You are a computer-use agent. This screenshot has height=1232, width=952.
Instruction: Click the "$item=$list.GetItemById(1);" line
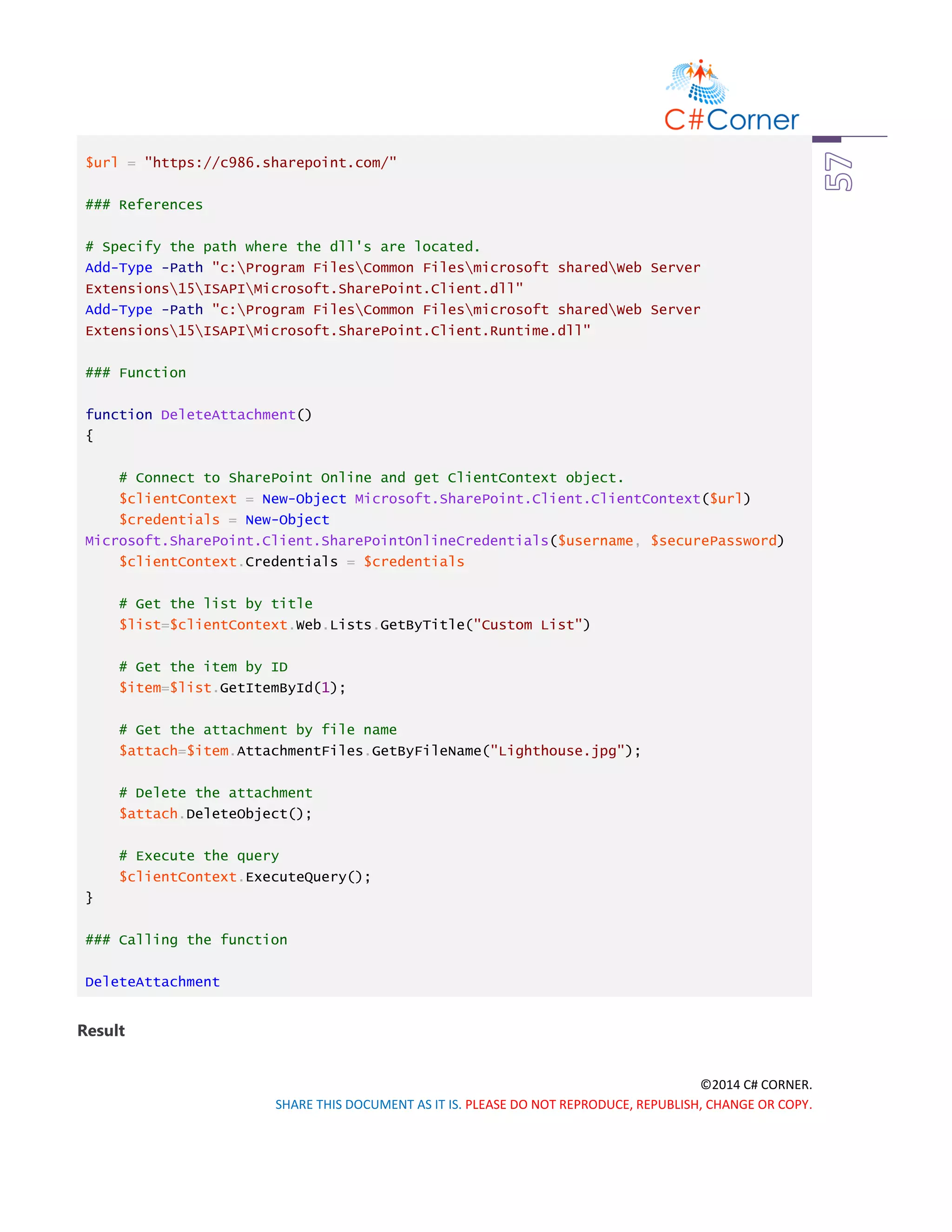click(x=232, y=688)
